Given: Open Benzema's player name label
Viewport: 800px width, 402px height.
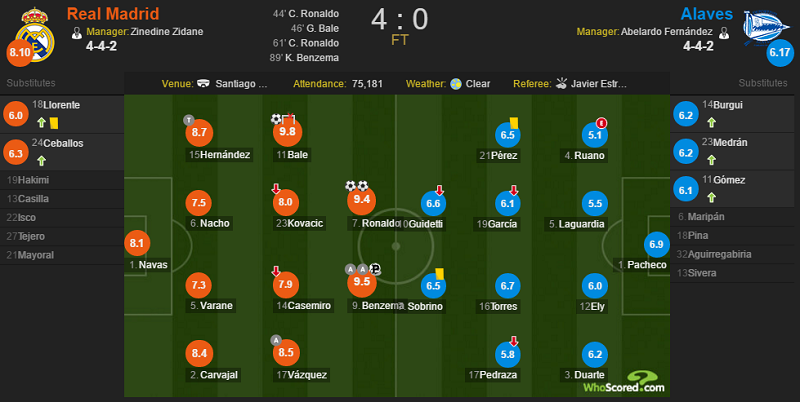Looking at the screenshot, I should coord(377,306).
